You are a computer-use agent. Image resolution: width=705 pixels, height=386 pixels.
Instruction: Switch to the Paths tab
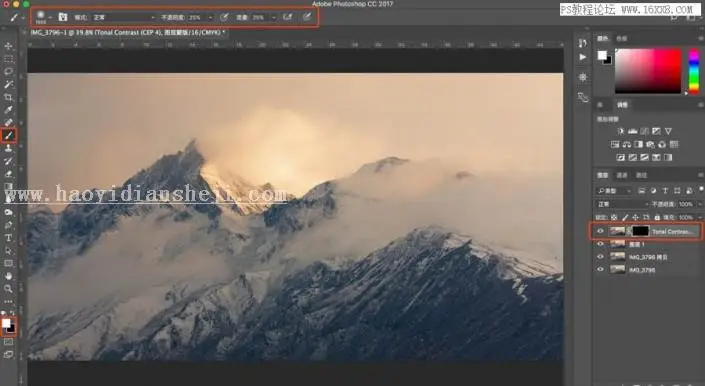tap(642, 175)
